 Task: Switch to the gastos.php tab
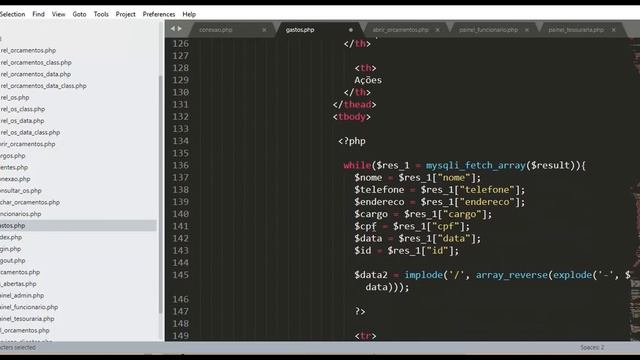(x=300, y=30)
